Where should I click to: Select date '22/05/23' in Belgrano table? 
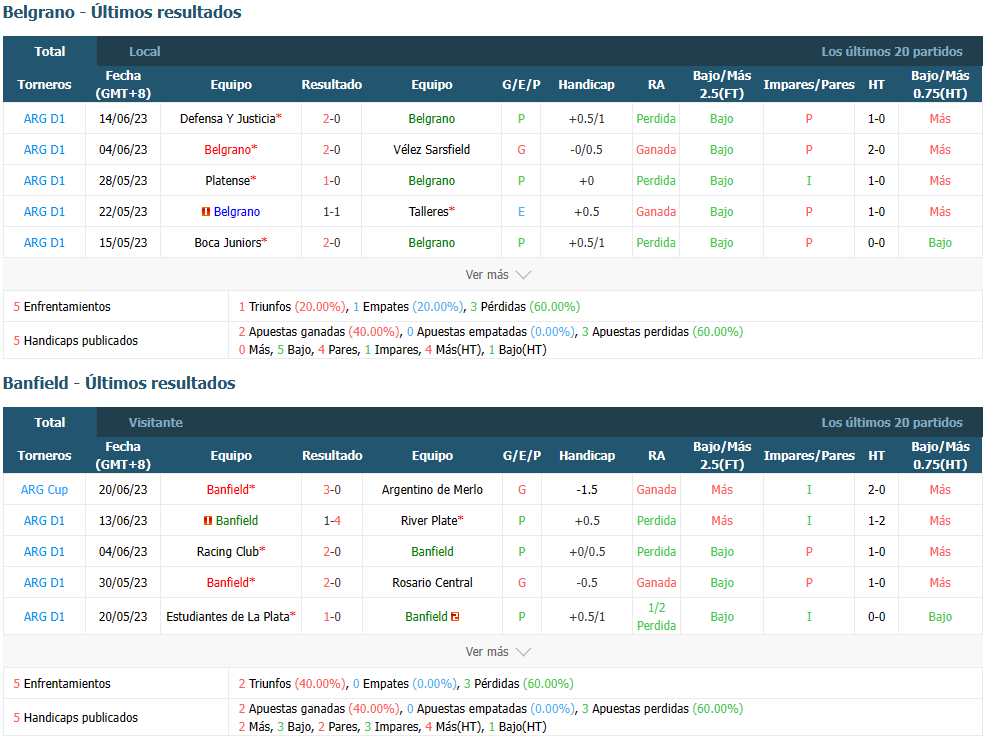tap(123, 212)
